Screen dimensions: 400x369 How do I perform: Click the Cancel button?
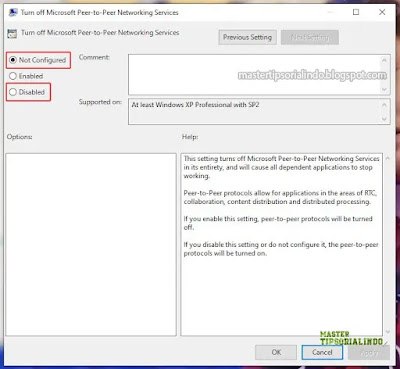pos(322,352)
